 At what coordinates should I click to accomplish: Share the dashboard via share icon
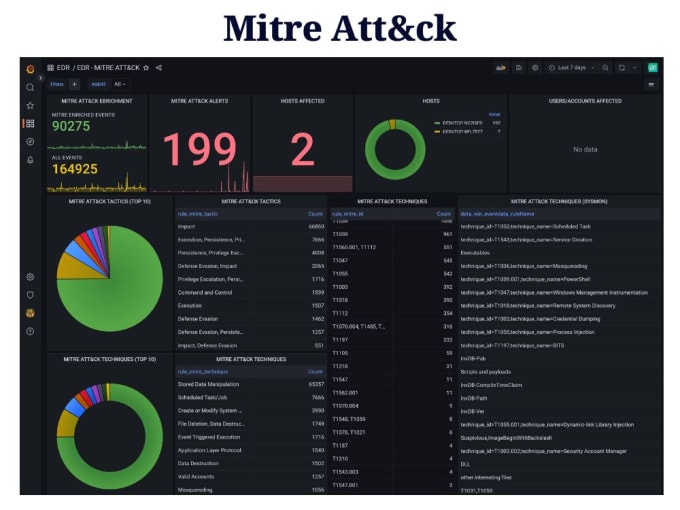click(x=159, y=68)
